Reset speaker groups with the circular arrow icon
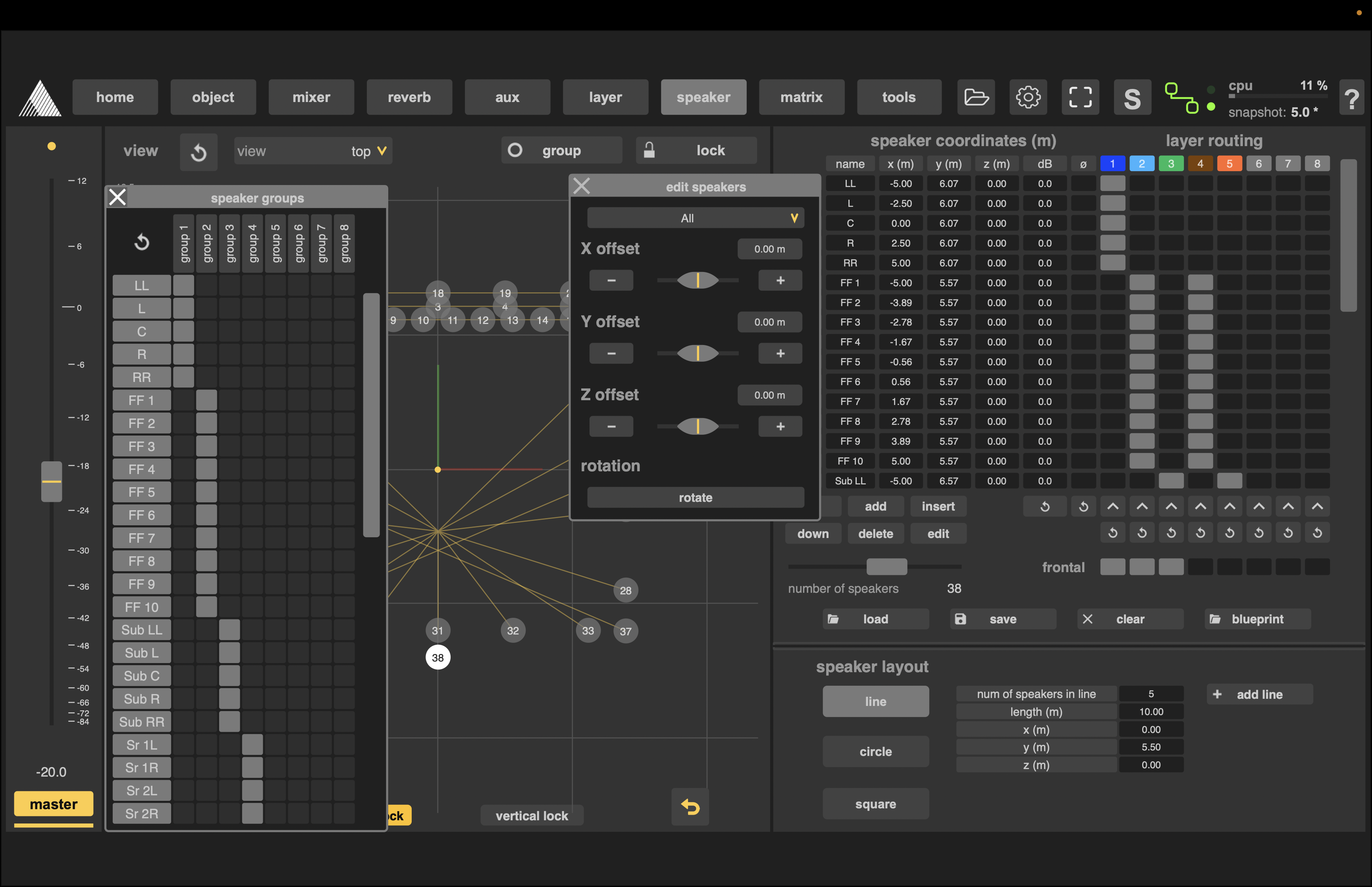Image resolution: width=1372 pixels, height=887 pixels. click(142, 242)
